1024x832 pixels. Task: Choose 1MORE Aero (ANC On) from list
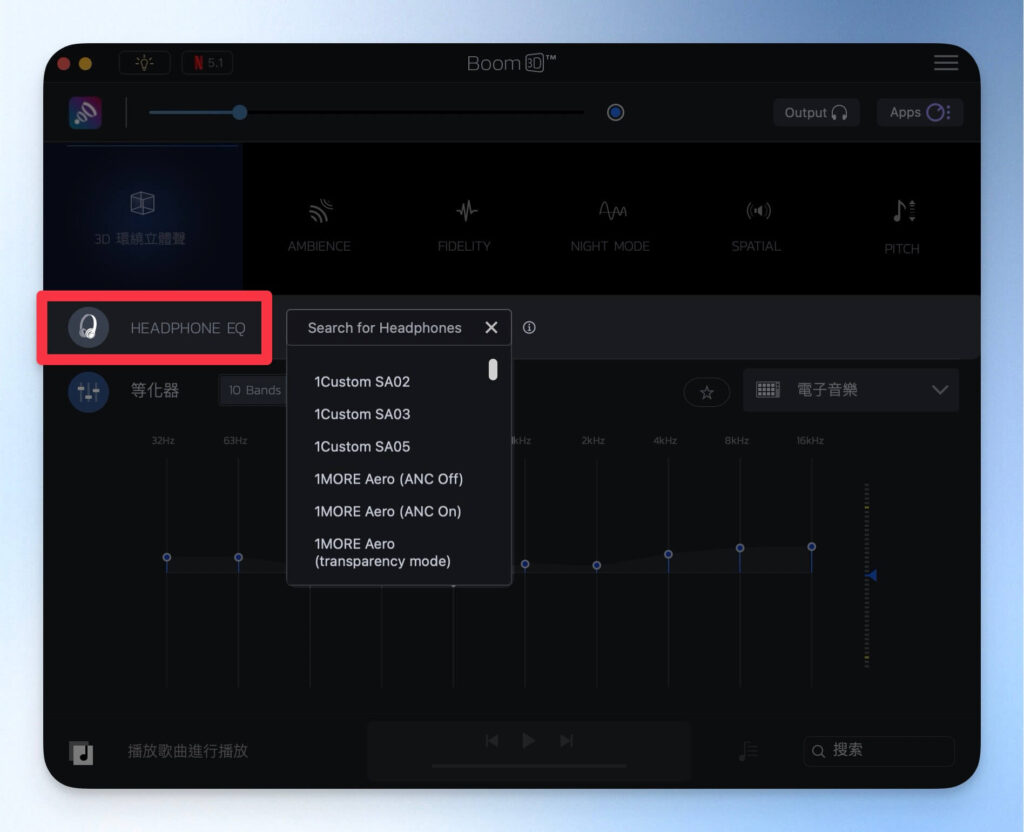tap(388, 511)
